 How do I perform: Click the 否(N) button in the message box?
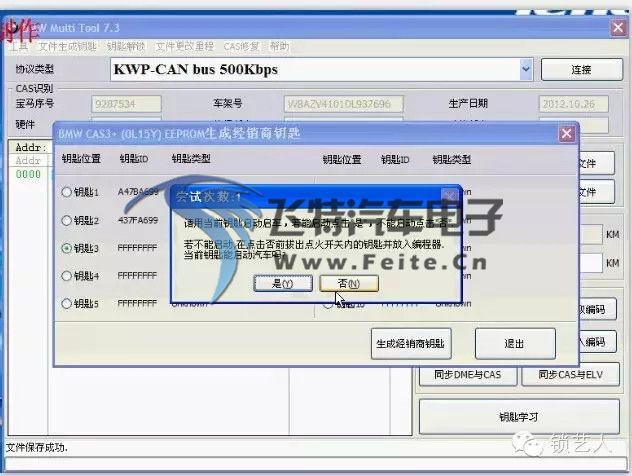[x=349, y=283]
